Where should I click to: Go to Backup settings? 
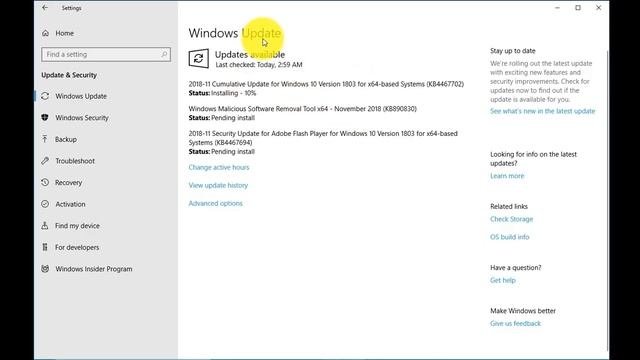[66, 139]
